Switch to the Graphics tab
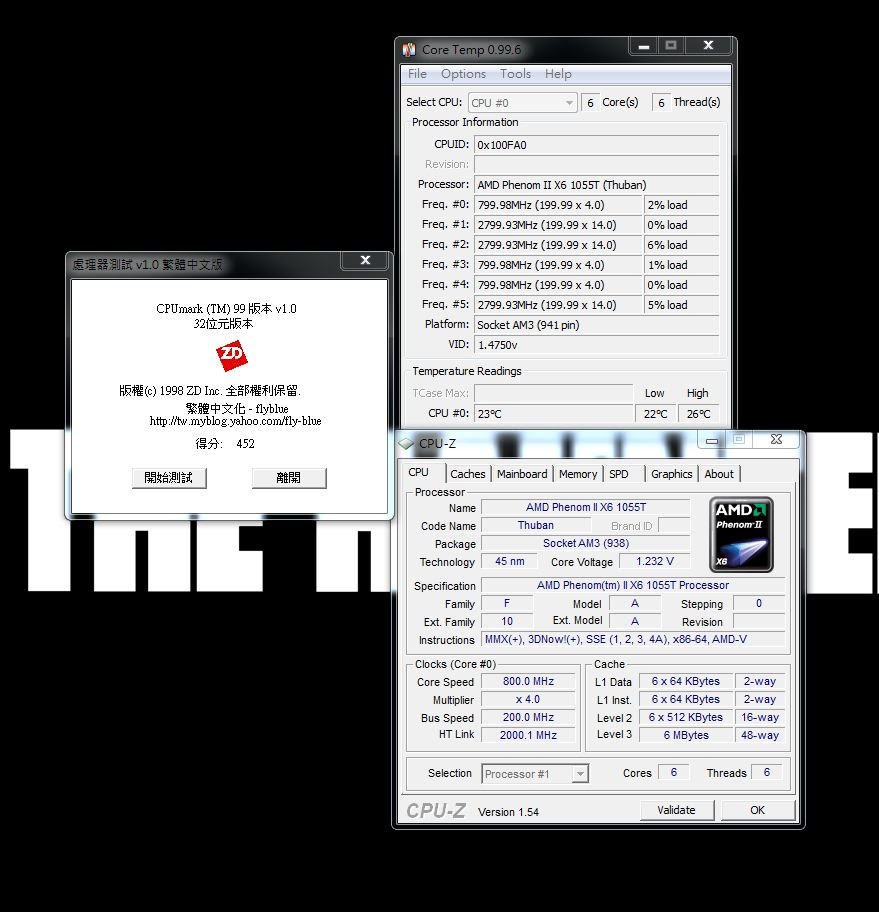The image size is (879, 912). pyautogui.click(x=671, y=474)
